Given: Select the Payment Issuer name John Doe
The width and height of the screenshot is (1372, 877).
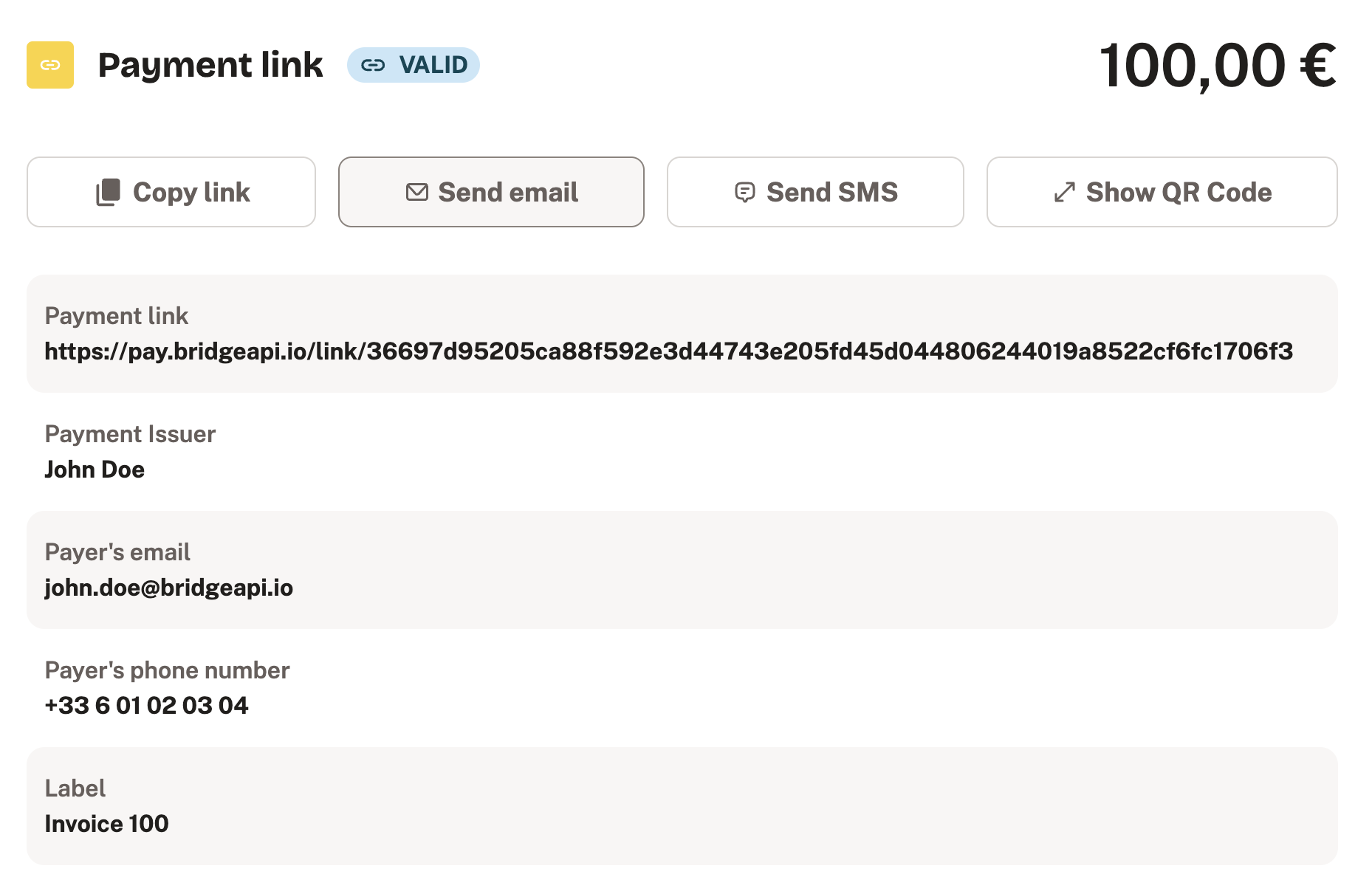Looking at the screenshot, I should [x=95, y=470].
